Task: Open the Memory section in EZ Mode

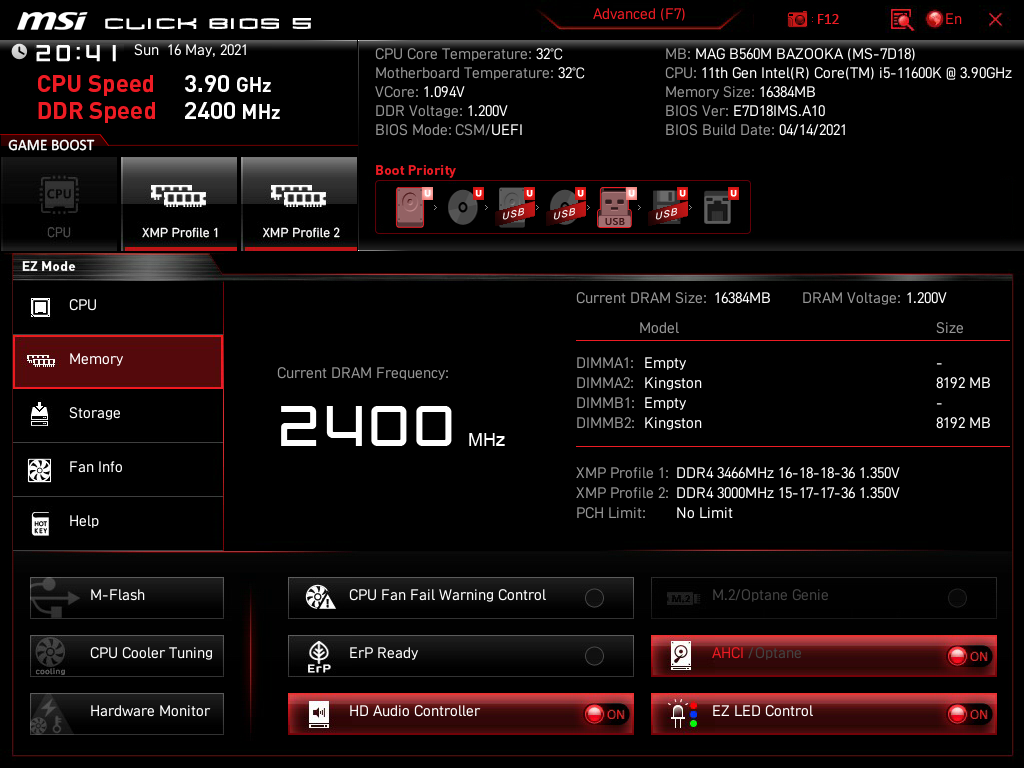Action: (x=118, y=361)
